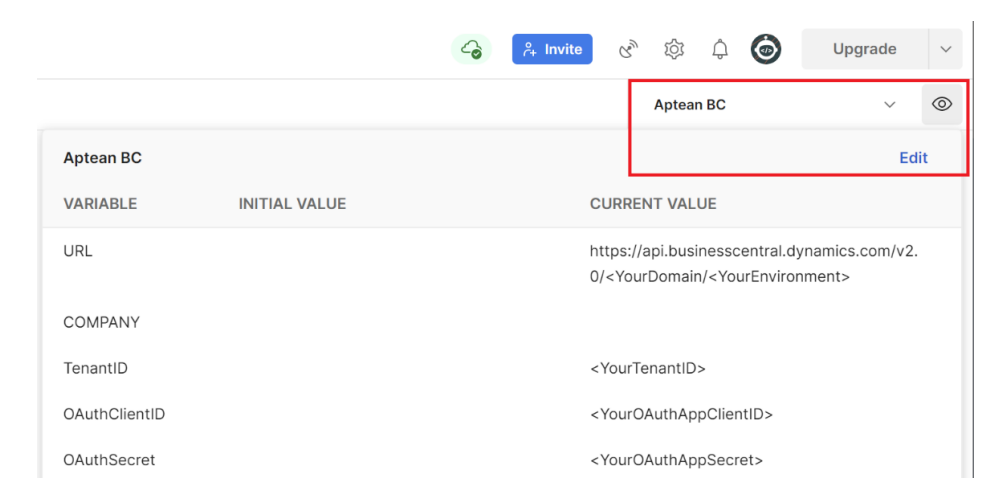Screen dimensions: 984x490
Task: Select the URL current value text
Action: [753, 263]
